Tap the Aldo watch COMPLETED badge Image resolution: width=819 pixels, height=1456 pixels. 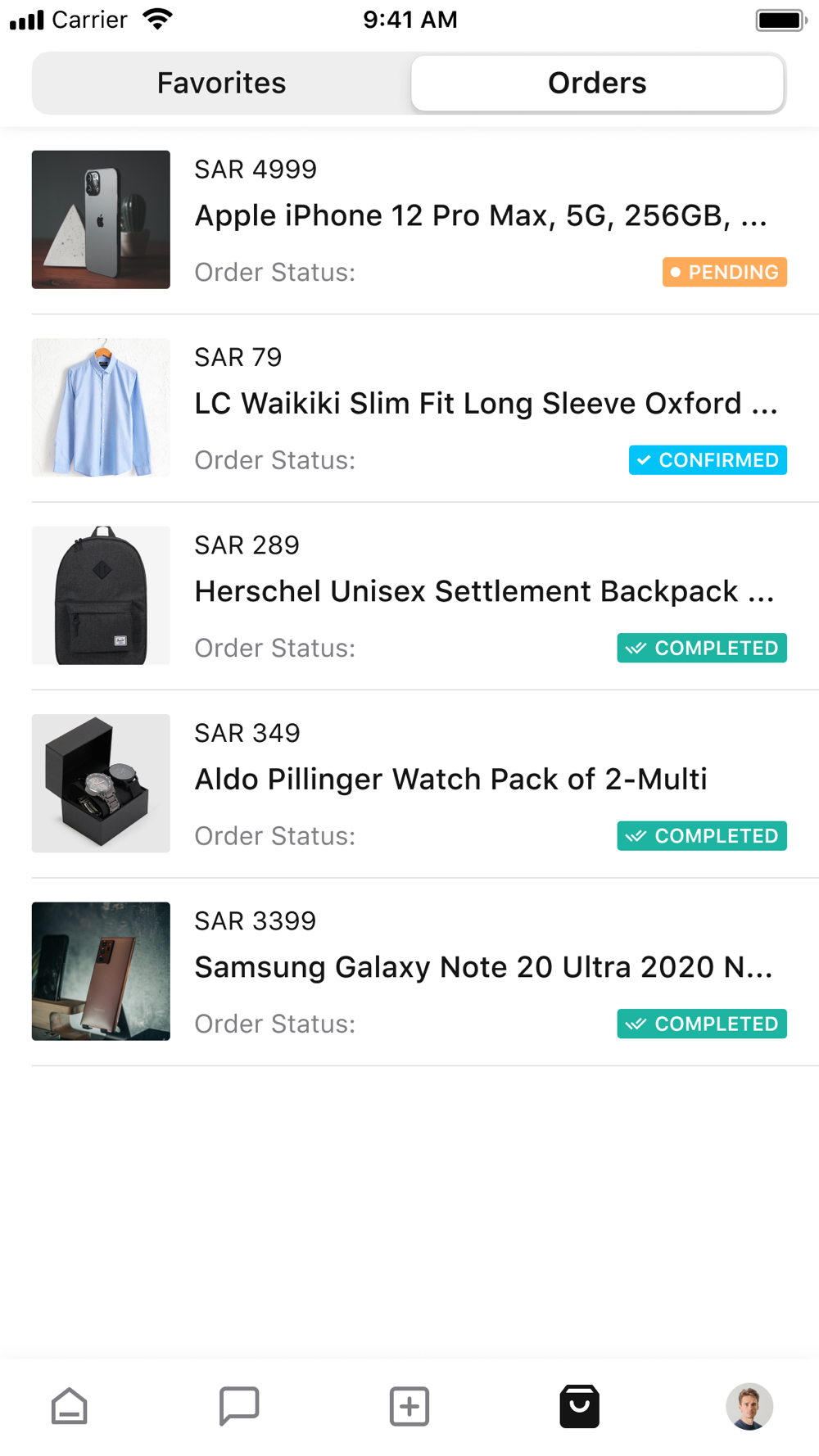pos(702,836)
